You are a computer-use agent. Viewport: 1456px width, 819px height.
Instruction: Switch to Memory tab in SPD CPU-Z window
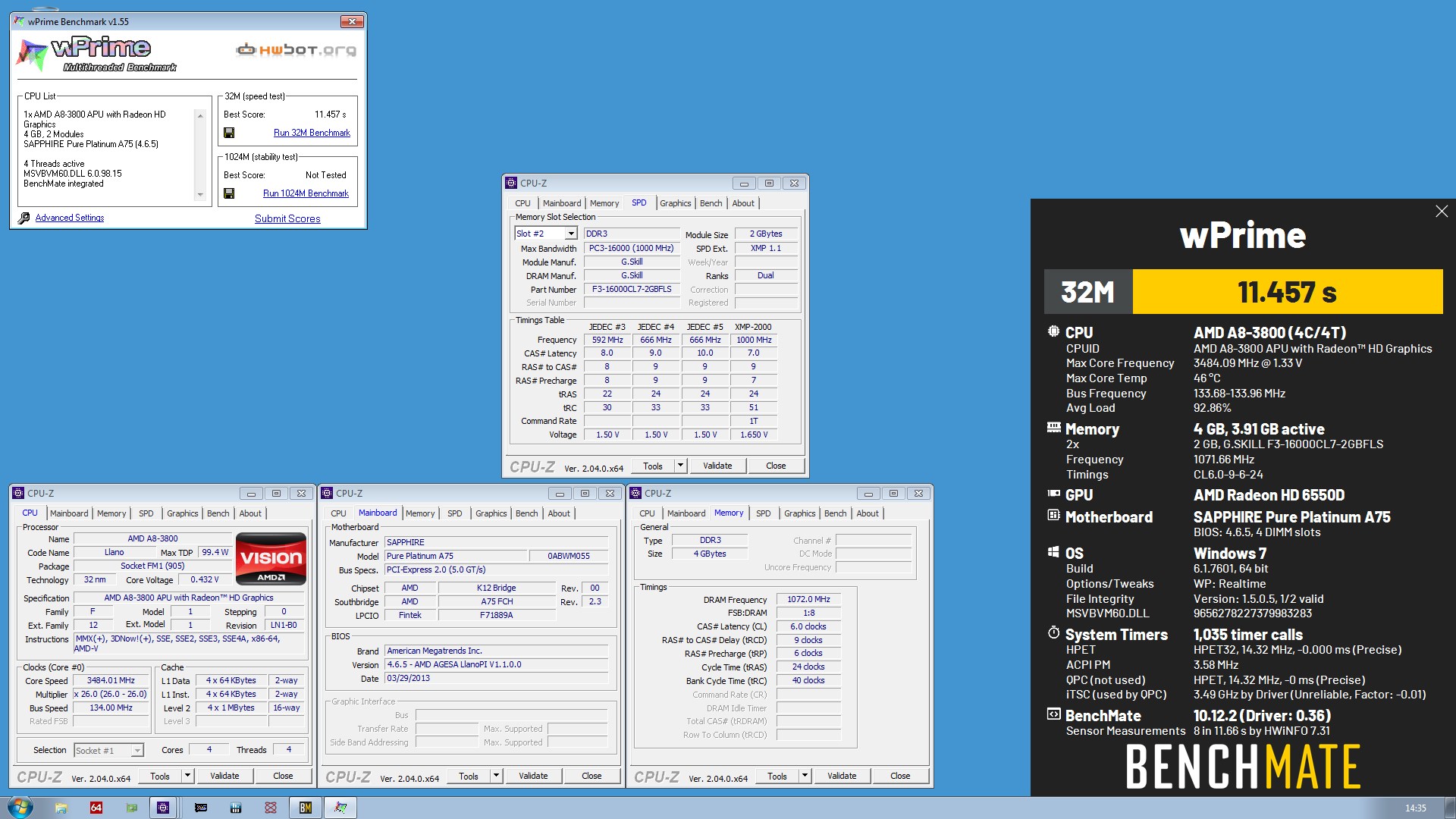[604, 203]
